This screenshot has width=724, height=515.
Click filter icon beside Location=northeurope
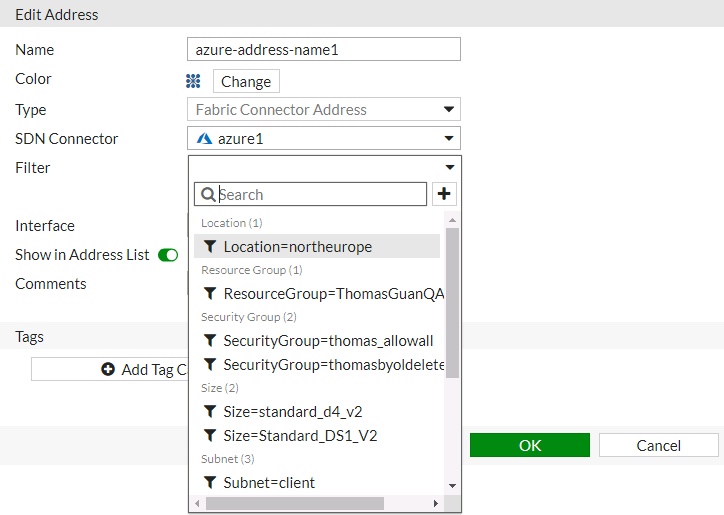point(210,247)
